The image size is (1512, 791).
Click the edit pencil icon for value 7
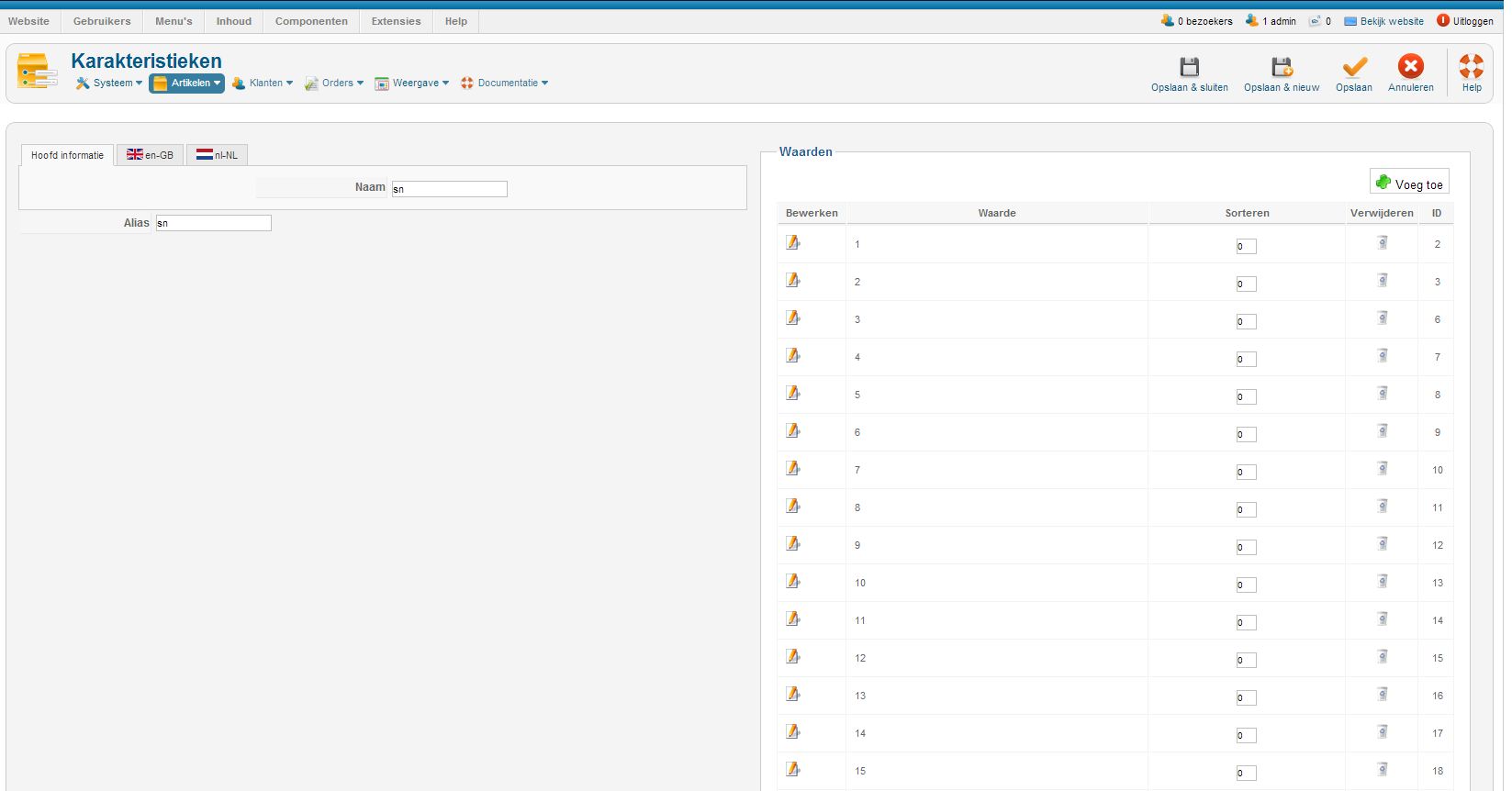793,468
